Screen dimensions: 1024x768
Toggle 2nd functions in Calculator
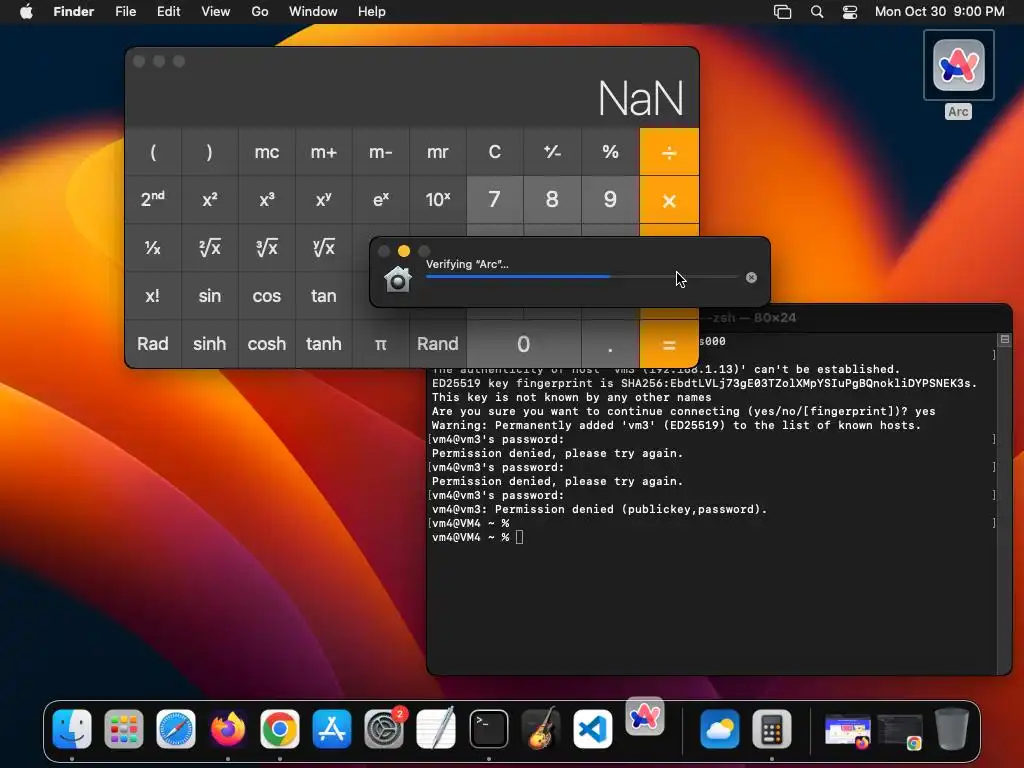coord(153,200)
